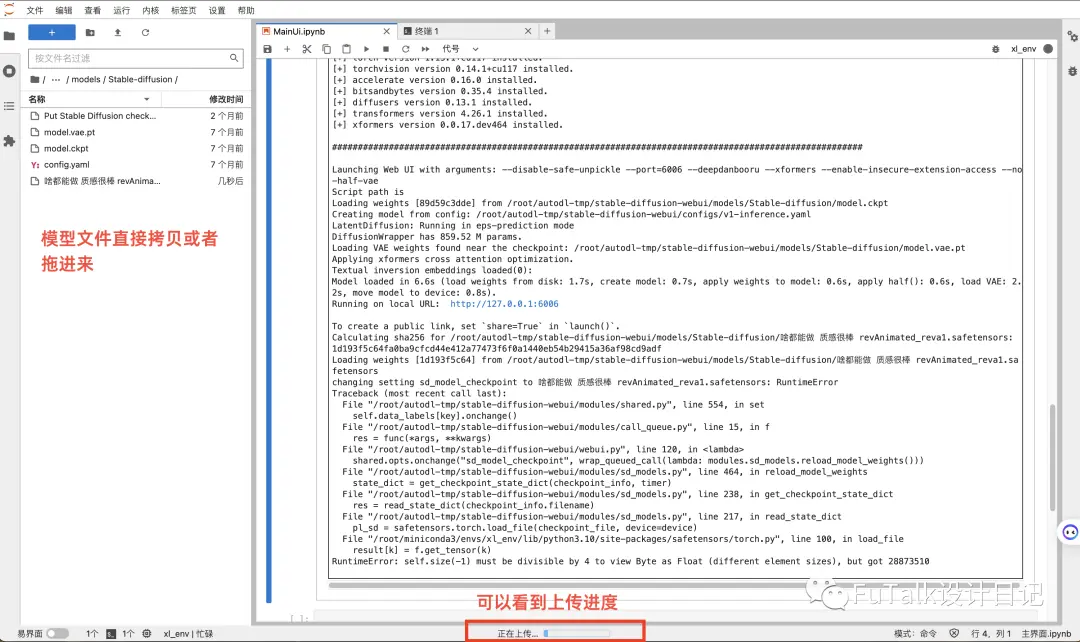The height and width of the screenshot is (642, 1080).
Task: Close the 终端 1 tab
Action: pyautogui.click(x=528, y=31)
